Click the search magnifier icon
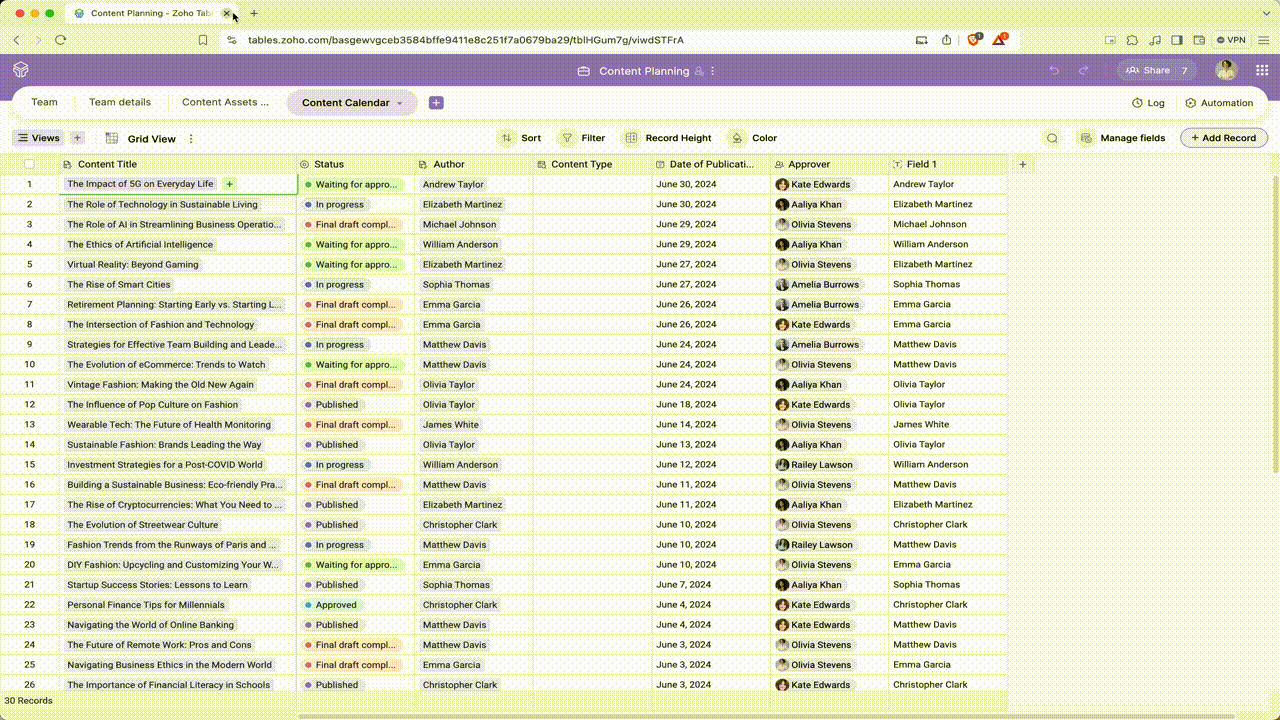Image resolution: width=1280 pixels, height=720 pixels. pos(1052,138)
